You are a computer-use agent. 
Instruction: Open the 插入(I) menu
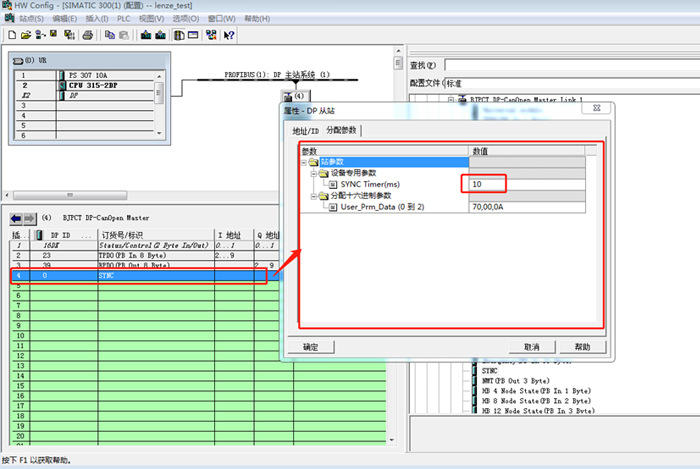click(97, 19)
